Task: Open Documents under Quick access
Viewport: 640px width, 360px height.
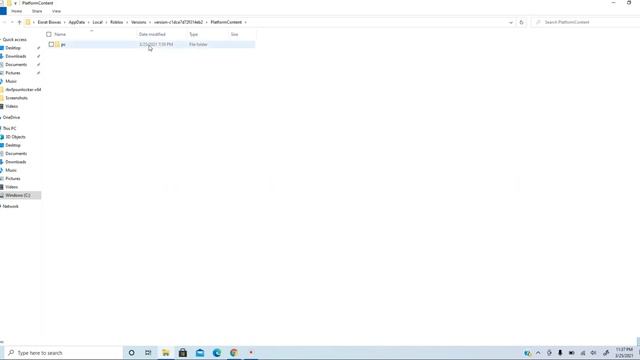Action: coord(16,65)
